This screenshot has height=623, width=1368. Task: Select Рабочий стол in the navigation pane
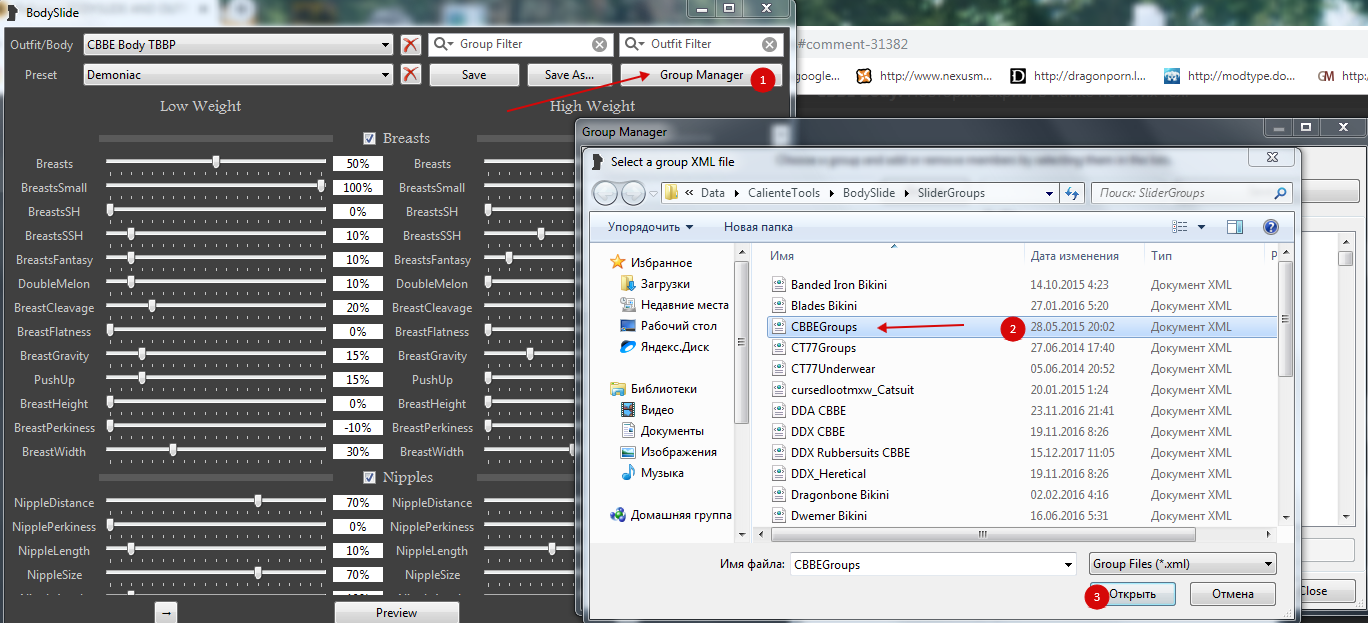[678, 326]
